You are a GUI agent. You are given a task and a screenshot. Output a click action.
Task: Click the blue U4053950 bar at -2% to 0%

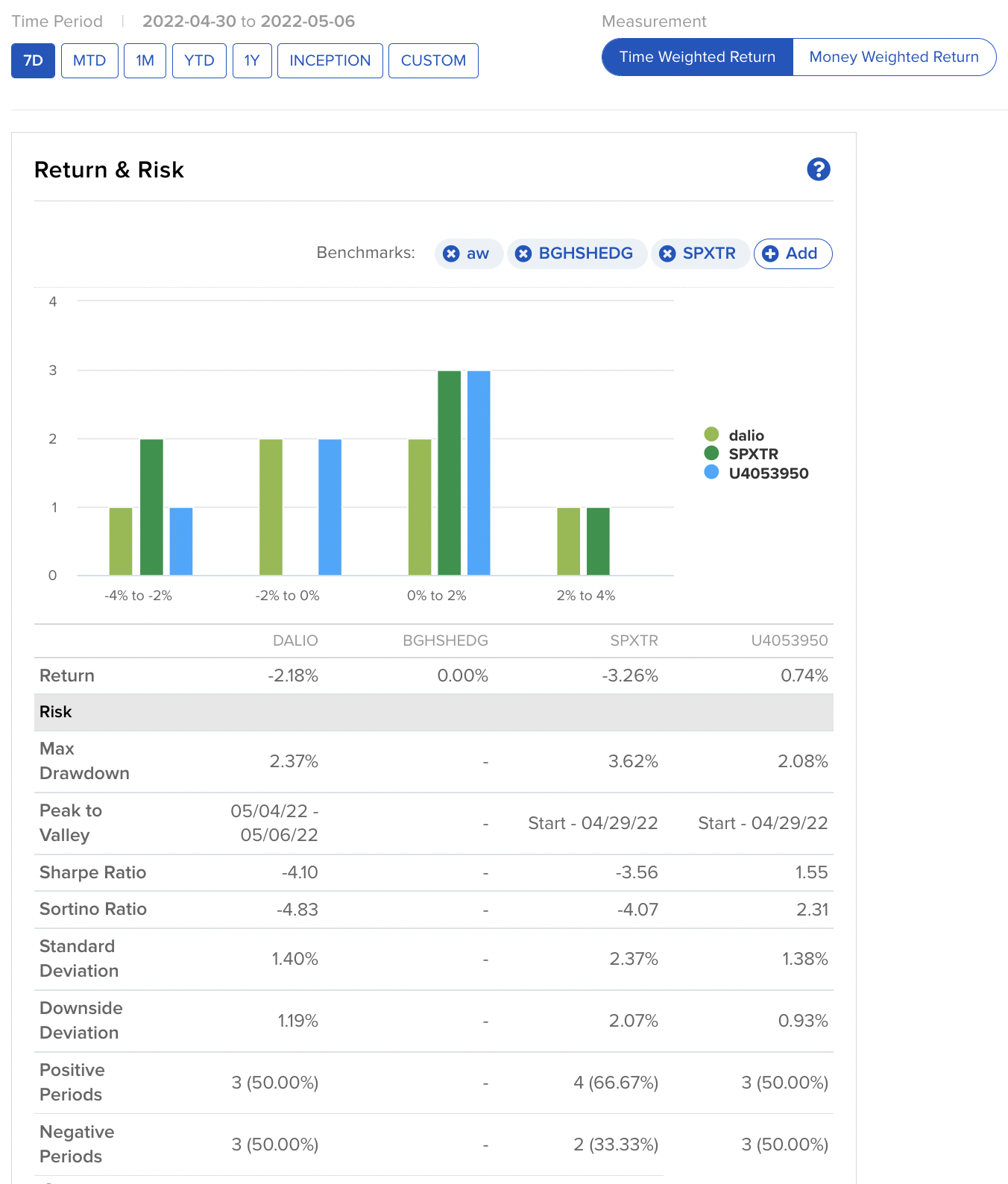(x=330, y=507)
